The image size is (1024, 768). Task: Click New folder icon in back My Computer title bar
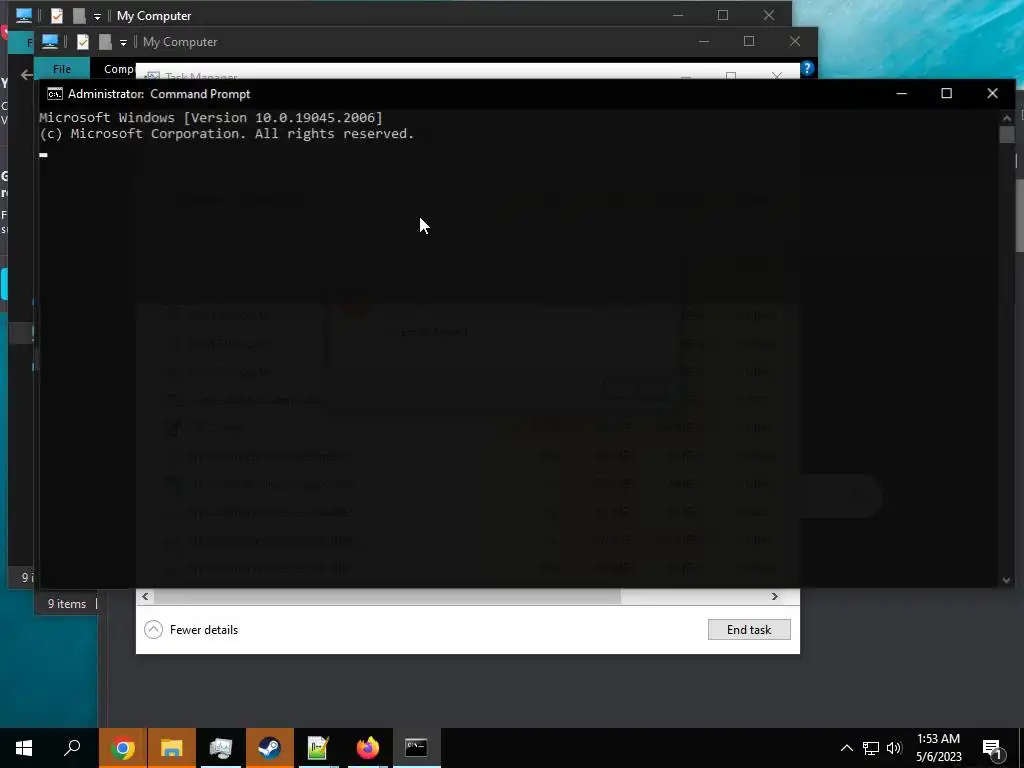pos(79,16)
